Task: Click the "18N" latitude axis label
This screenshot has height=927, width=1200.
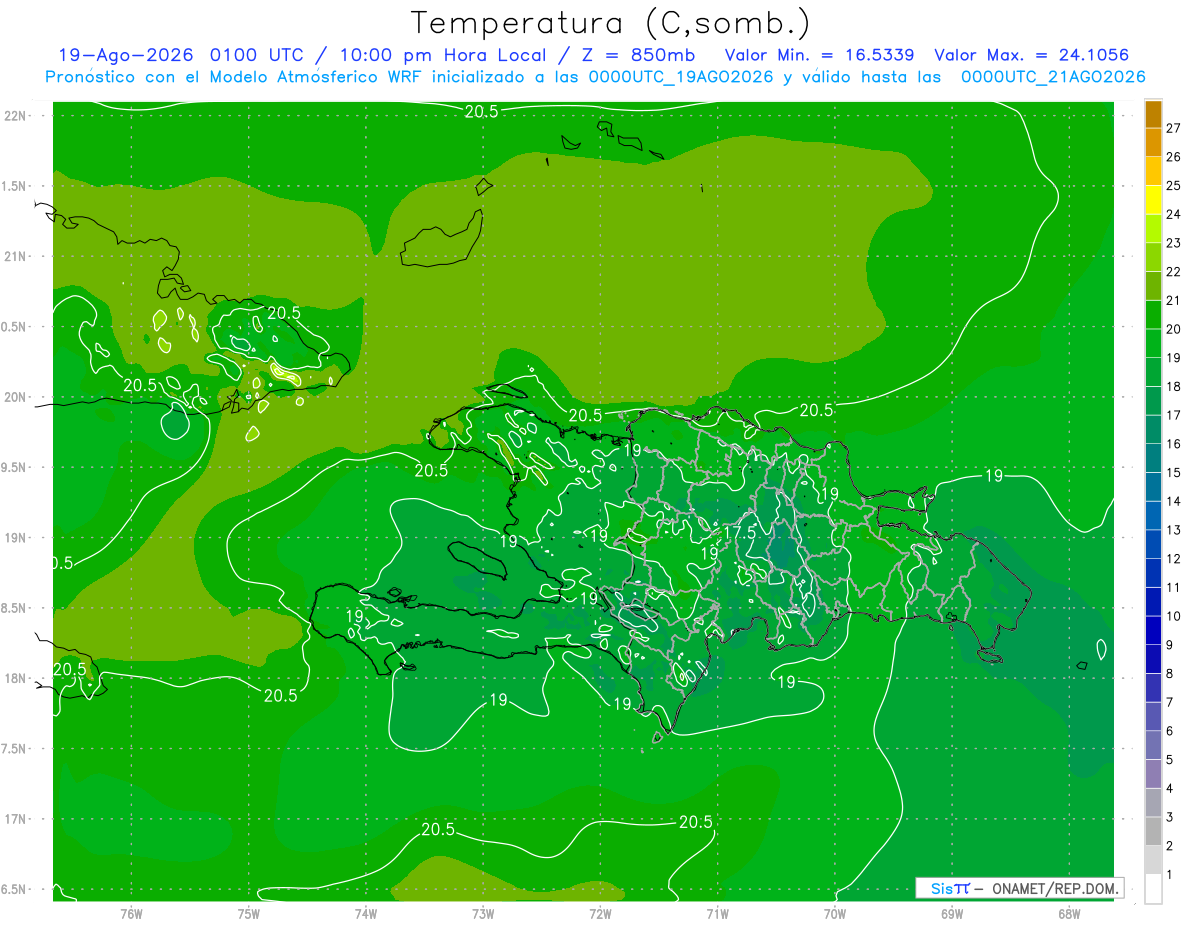Action: 15,678
